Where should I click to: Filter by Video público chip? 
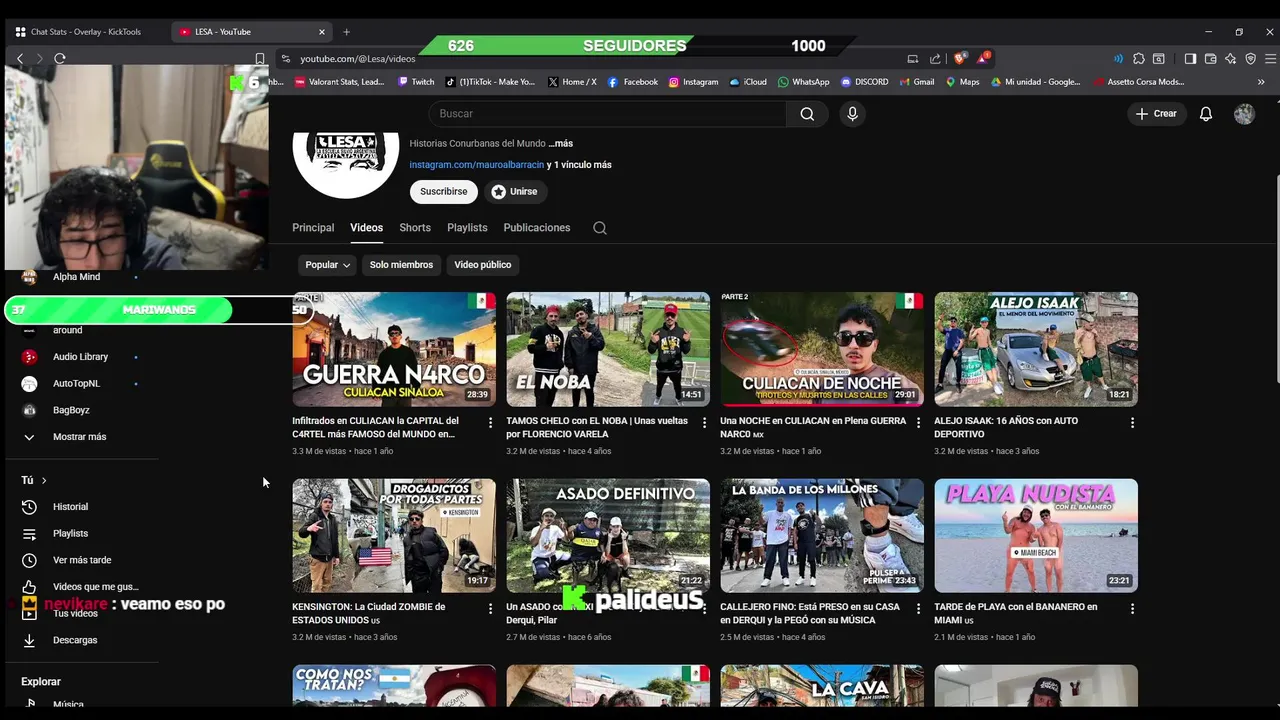(482, 265)
